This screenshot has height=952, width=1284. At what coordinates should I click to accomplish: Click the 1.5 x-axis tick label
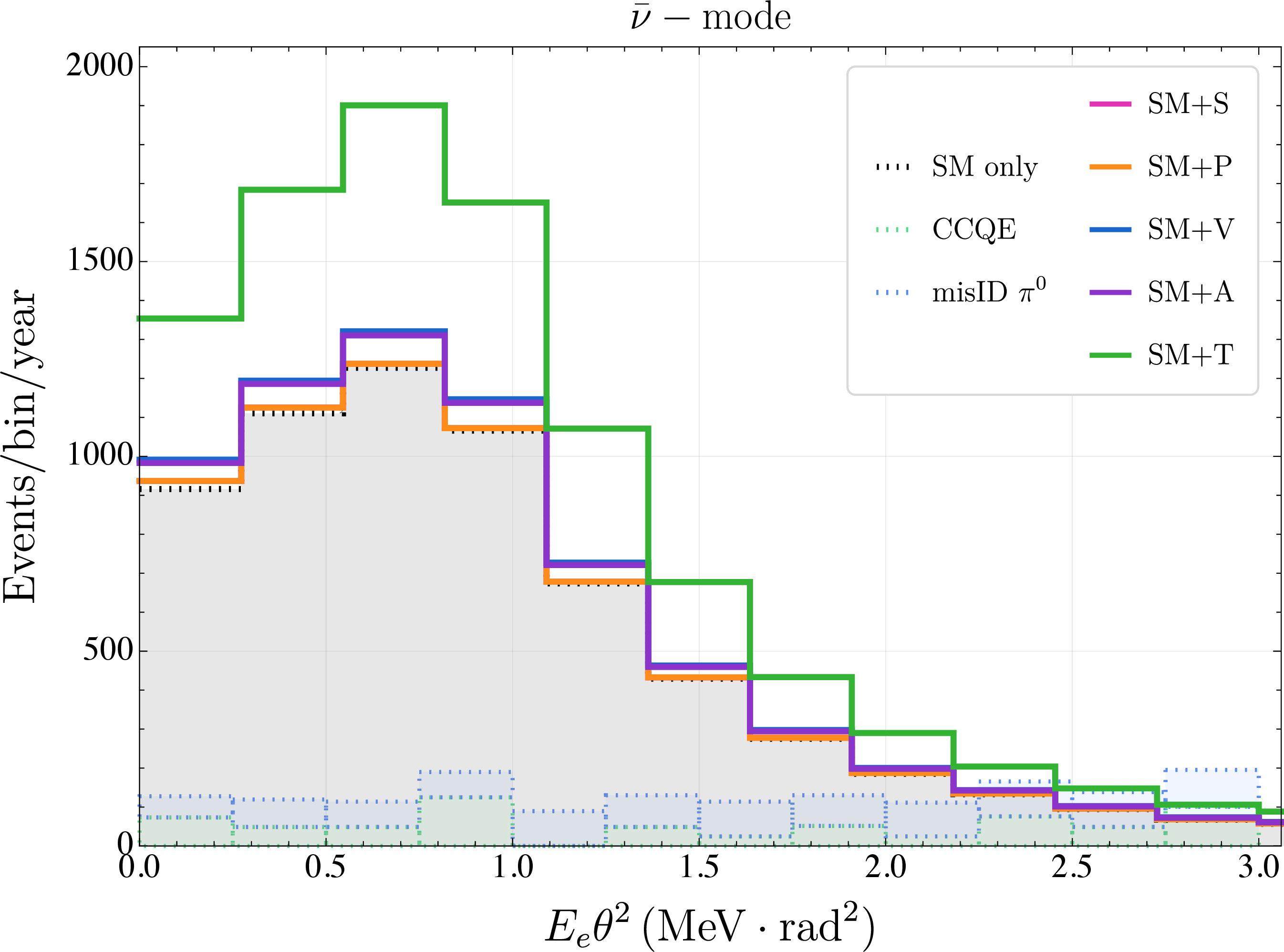coord(699,867)
